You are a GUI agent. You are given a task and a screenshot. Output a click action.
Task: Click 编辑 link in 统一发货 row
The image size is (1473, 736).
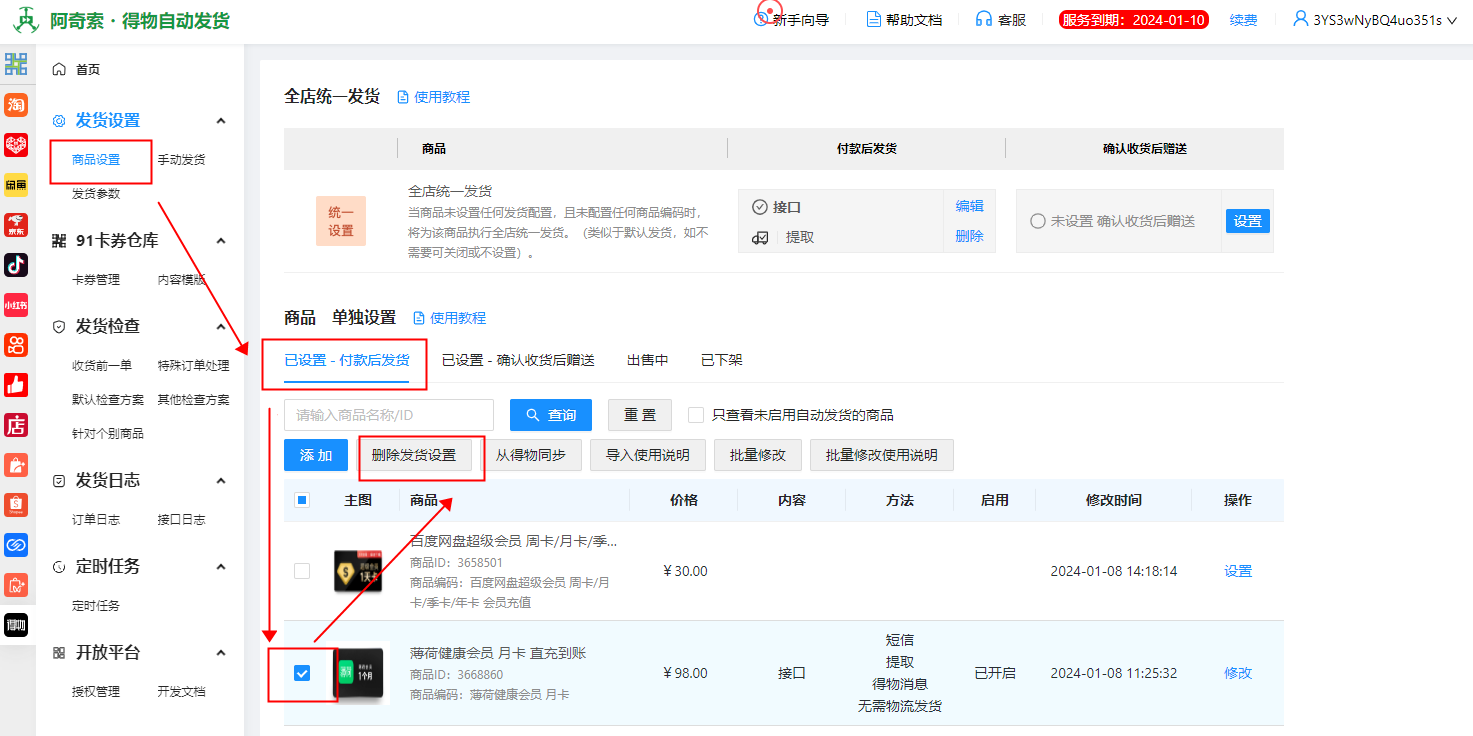(970, 206)
